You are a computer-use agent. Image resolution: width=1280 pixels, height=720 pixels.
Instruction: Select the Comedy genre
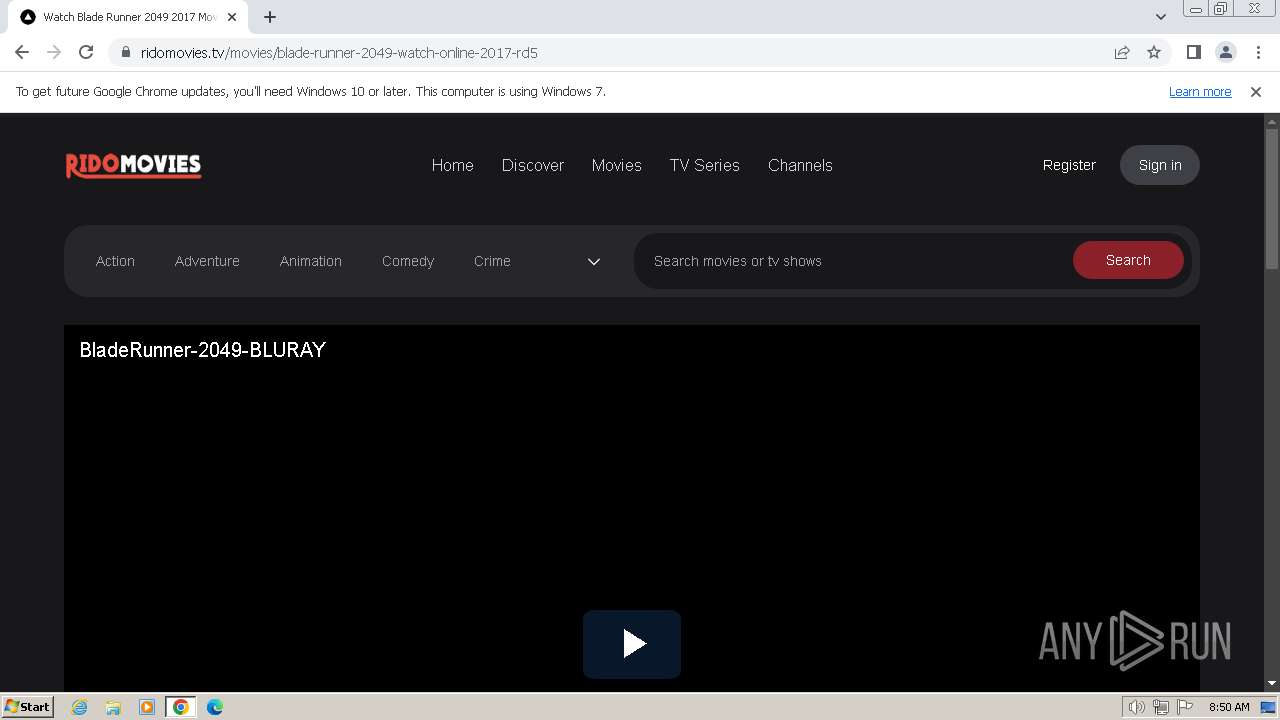408,261
